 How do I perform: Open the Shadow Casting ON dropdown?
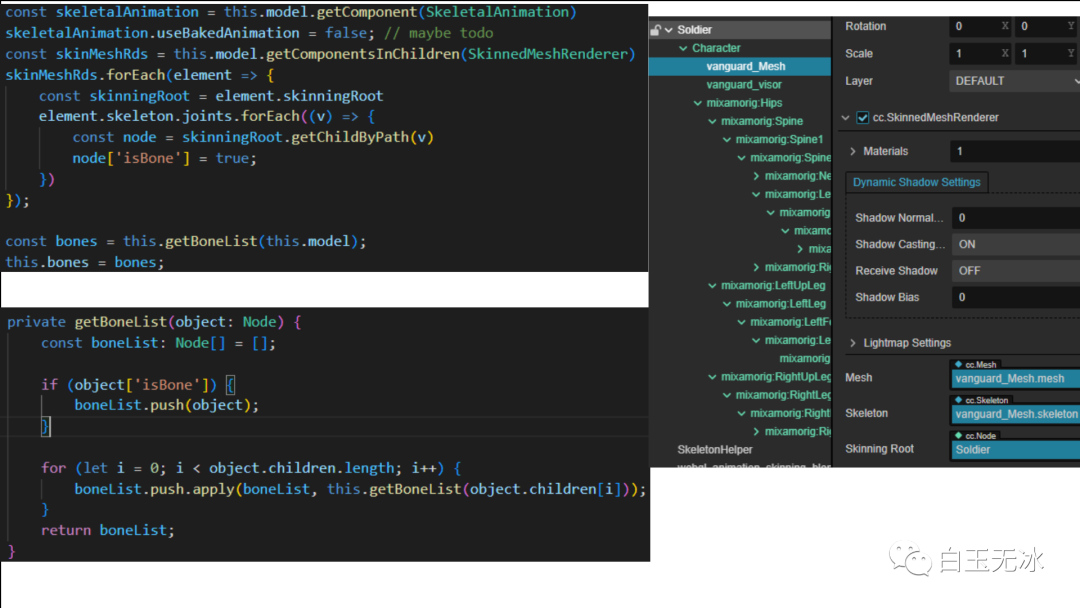click(x=1016, y=244)
